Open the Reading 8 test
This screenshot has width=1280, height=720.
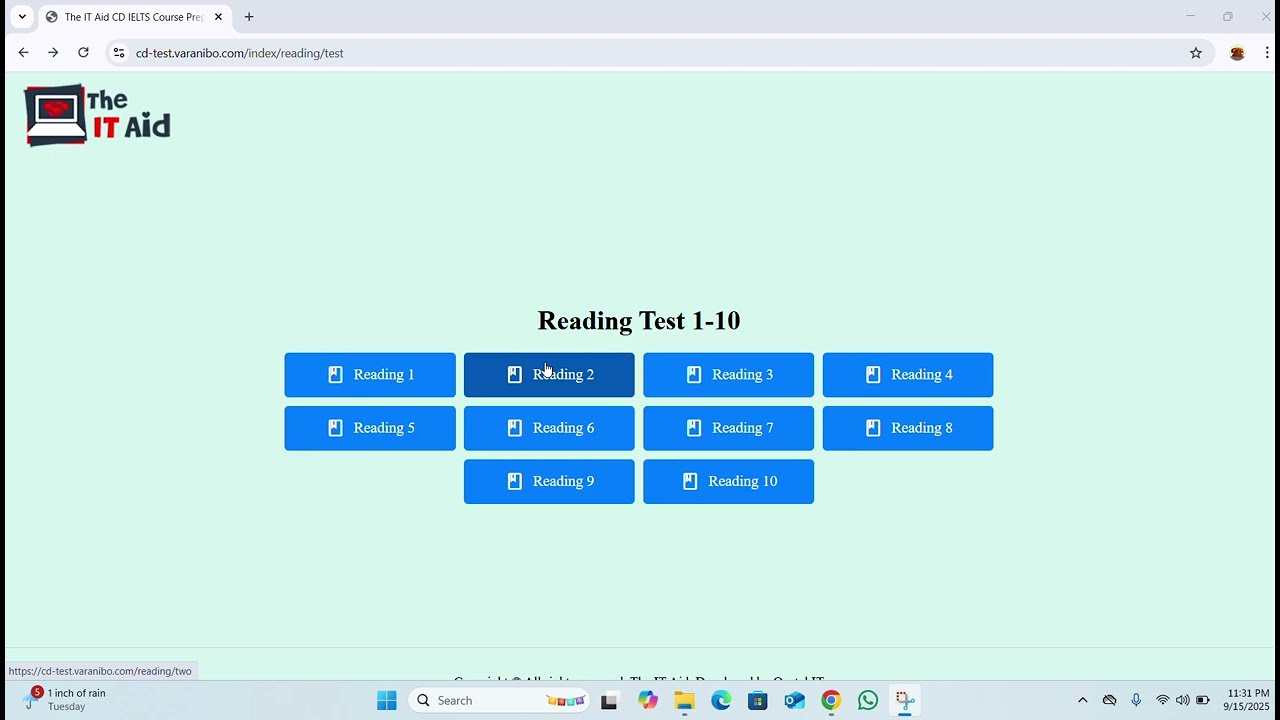coord(908,428)
